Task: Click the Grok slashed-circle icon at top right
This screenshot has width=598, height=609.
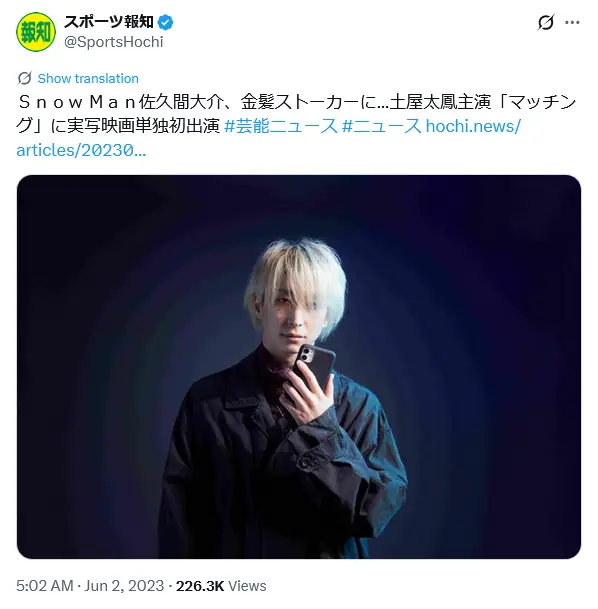Action: [x=546, y=23]
